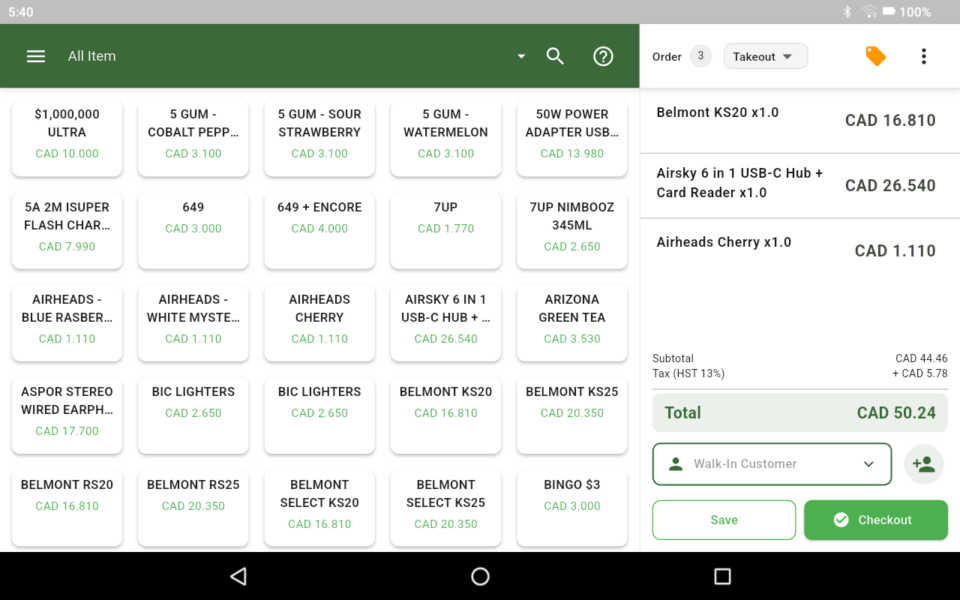Tap the Wi-Fi status icon
Viewport: 960px width, 600px height.
pyautogui.click(x=869, y=12)
